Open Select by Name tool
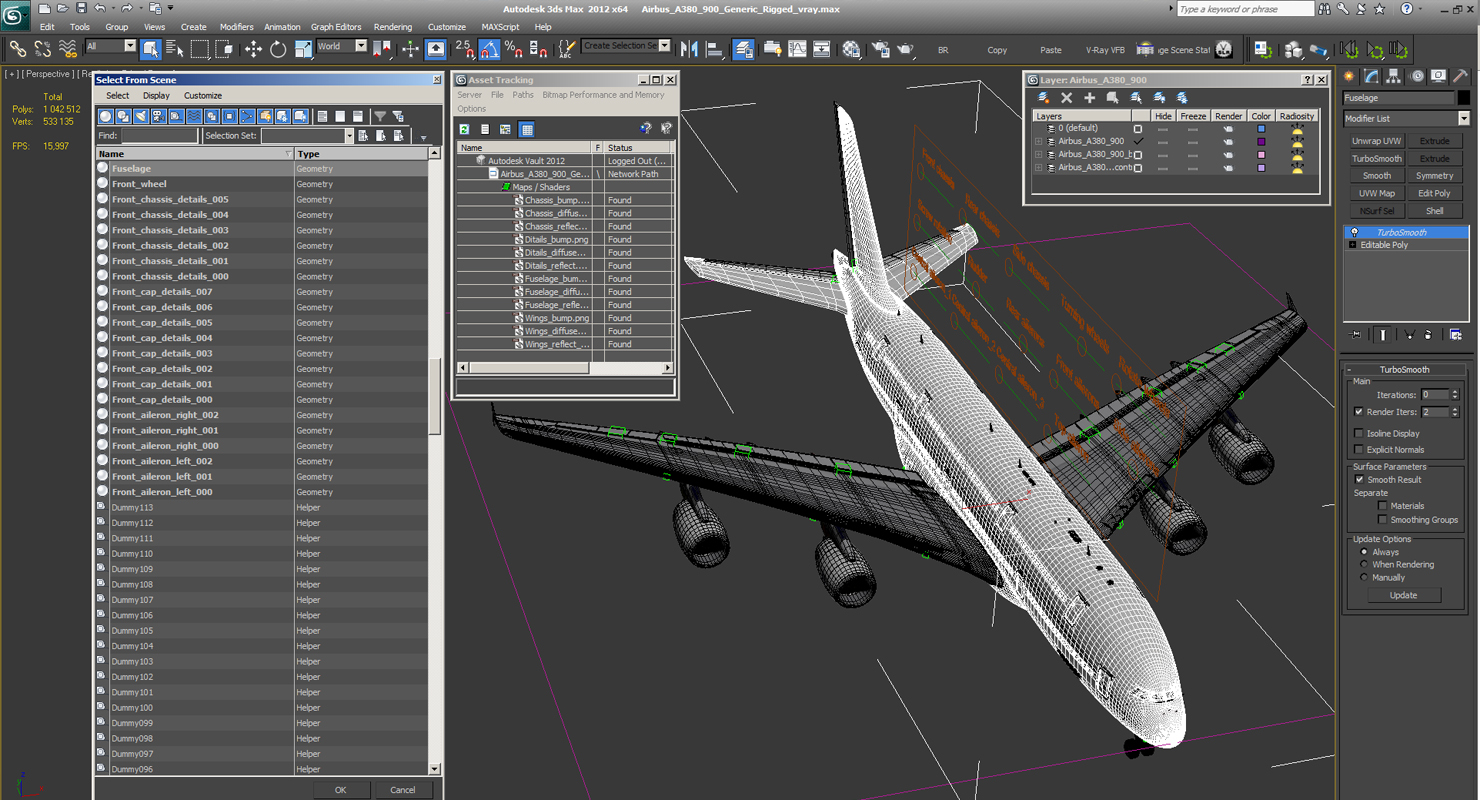The image size is (1480, 800). click(175, 48)
